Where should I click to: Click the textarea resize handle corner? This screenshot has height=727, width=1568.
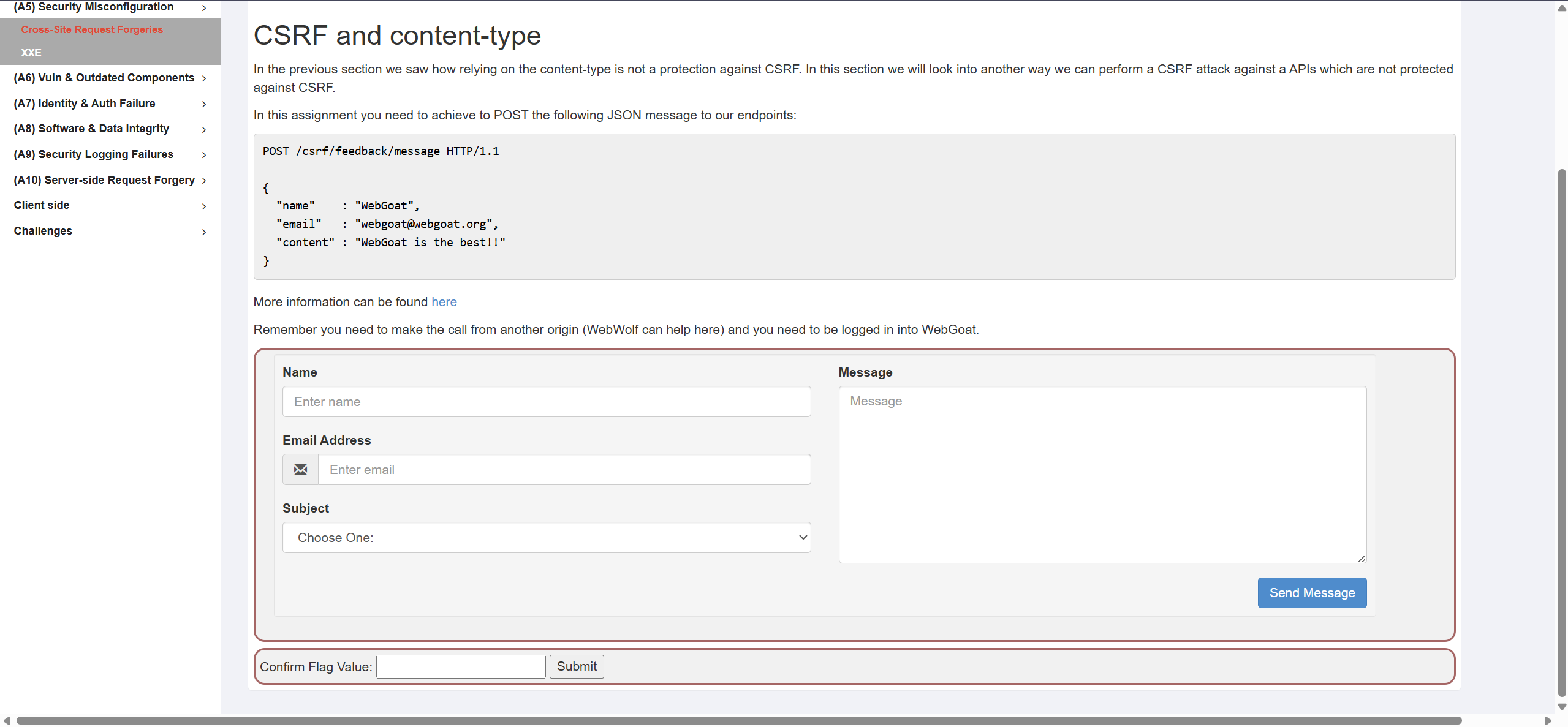[1362, 559]
